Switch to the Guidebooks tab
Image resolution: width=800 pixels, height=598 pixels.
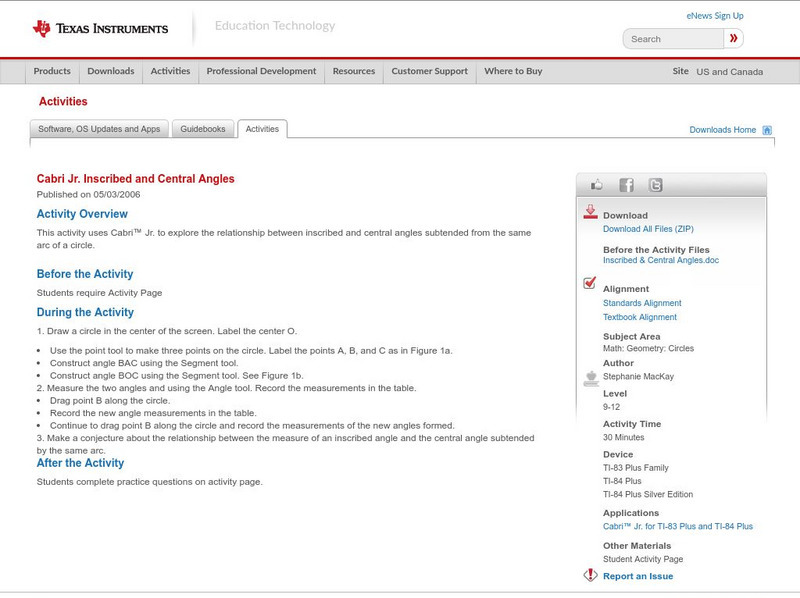click(x=205, y=129)
